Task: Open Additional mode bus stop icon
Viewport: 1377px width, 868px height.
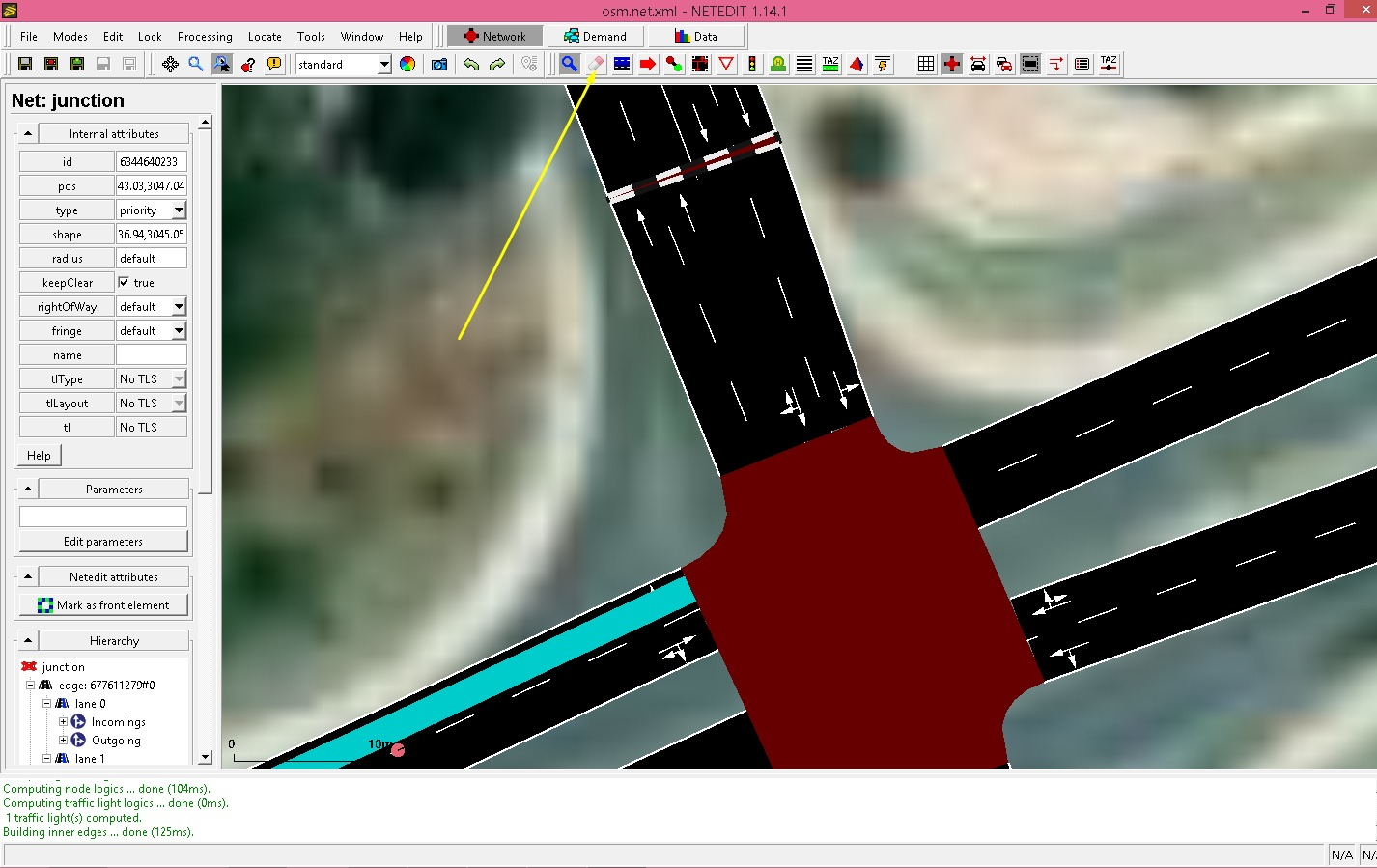Action: tap(778, 64)
